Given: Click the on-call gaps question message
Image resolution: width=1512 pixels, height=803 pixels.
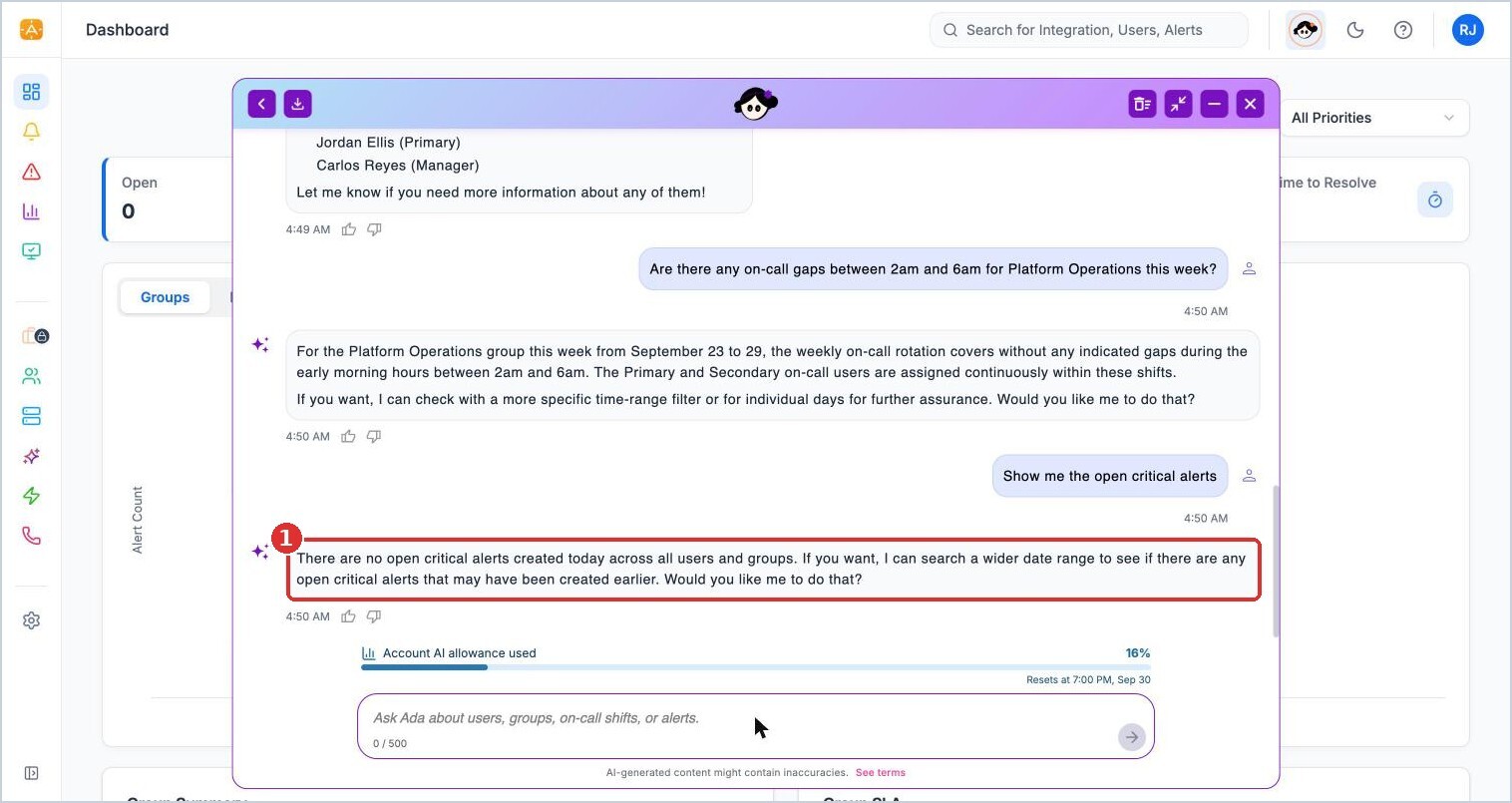Looking at the screenshot, I should (934, 269).
